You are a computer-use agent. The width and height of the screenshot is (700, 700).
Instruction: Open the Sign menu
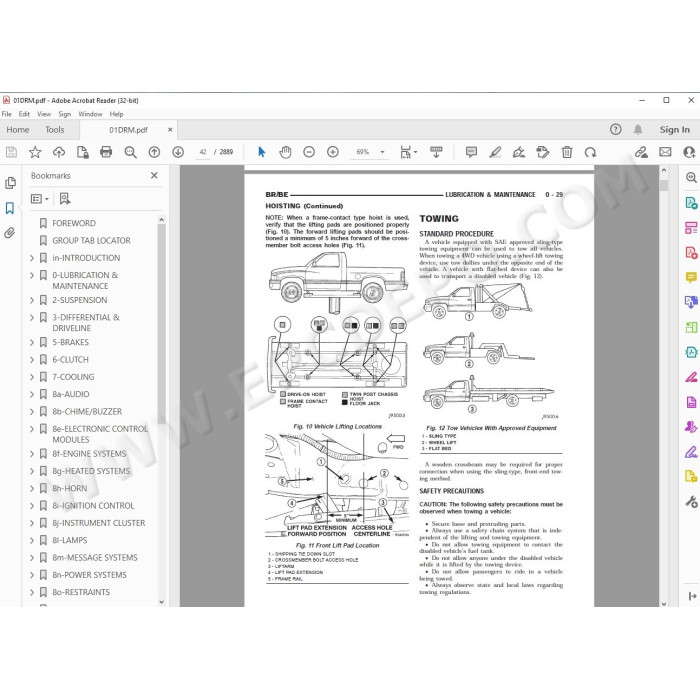(x=64, y=114)
